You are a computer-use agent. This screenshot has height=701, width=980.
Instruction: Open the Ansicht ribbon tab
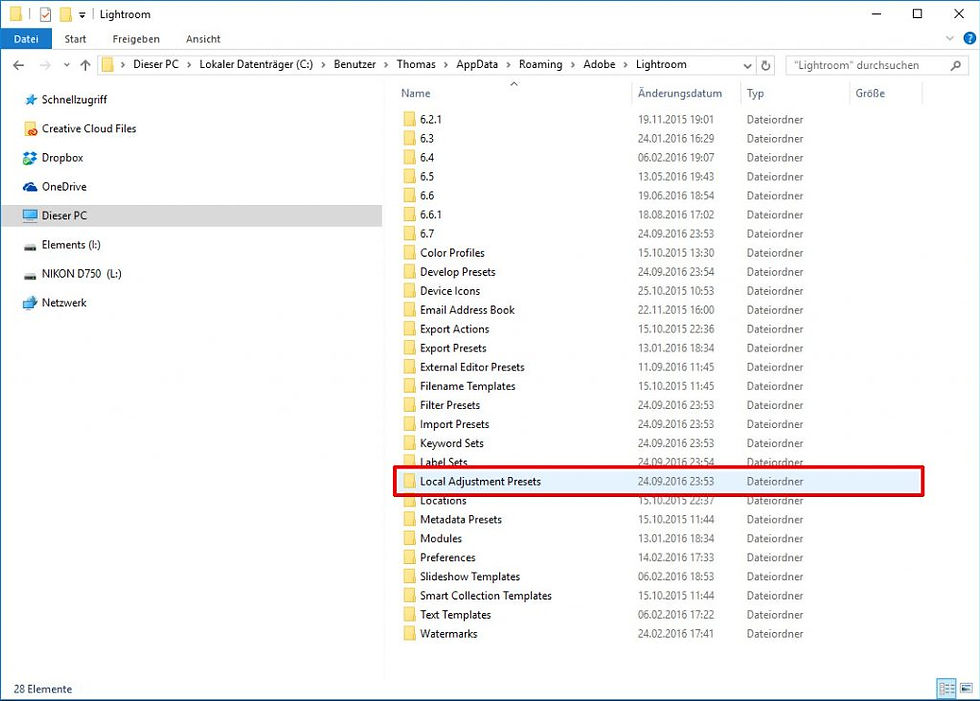[203, 39]
